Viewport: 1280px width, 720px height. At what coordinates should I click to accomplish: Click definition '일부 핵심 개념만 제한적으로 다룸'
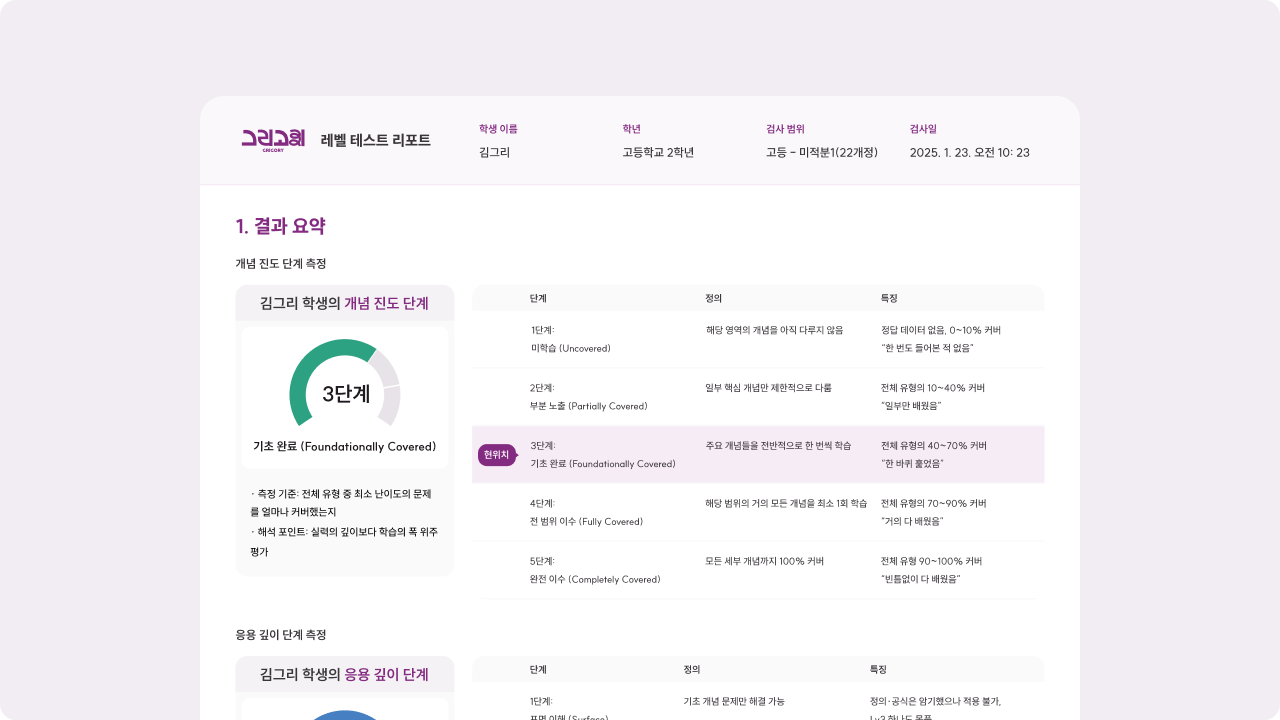coord(768,388)
